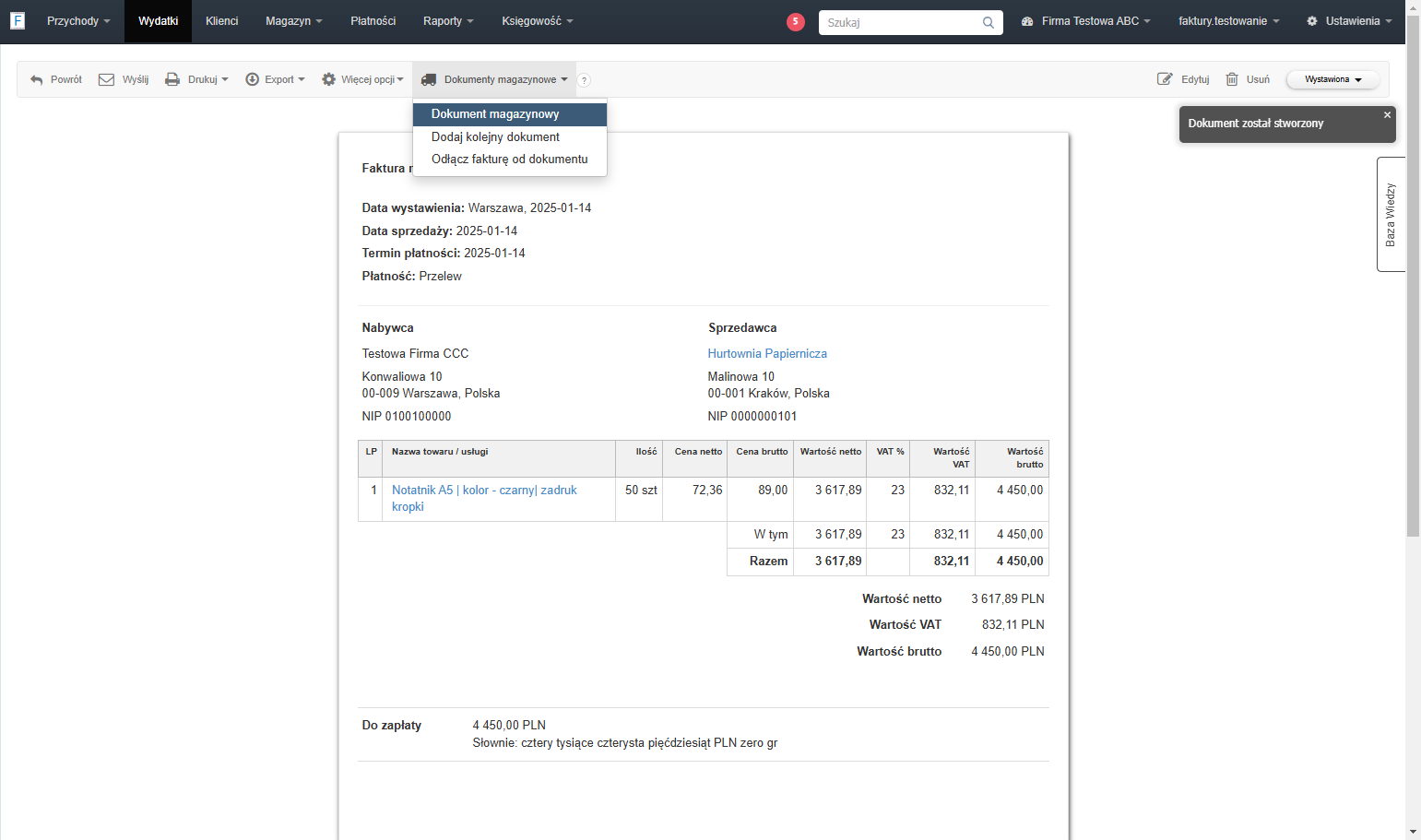Screen dimensions: 1421x840
Task: Click the question mark help icon
Action: pyautogui.click(x=584, y=80)
